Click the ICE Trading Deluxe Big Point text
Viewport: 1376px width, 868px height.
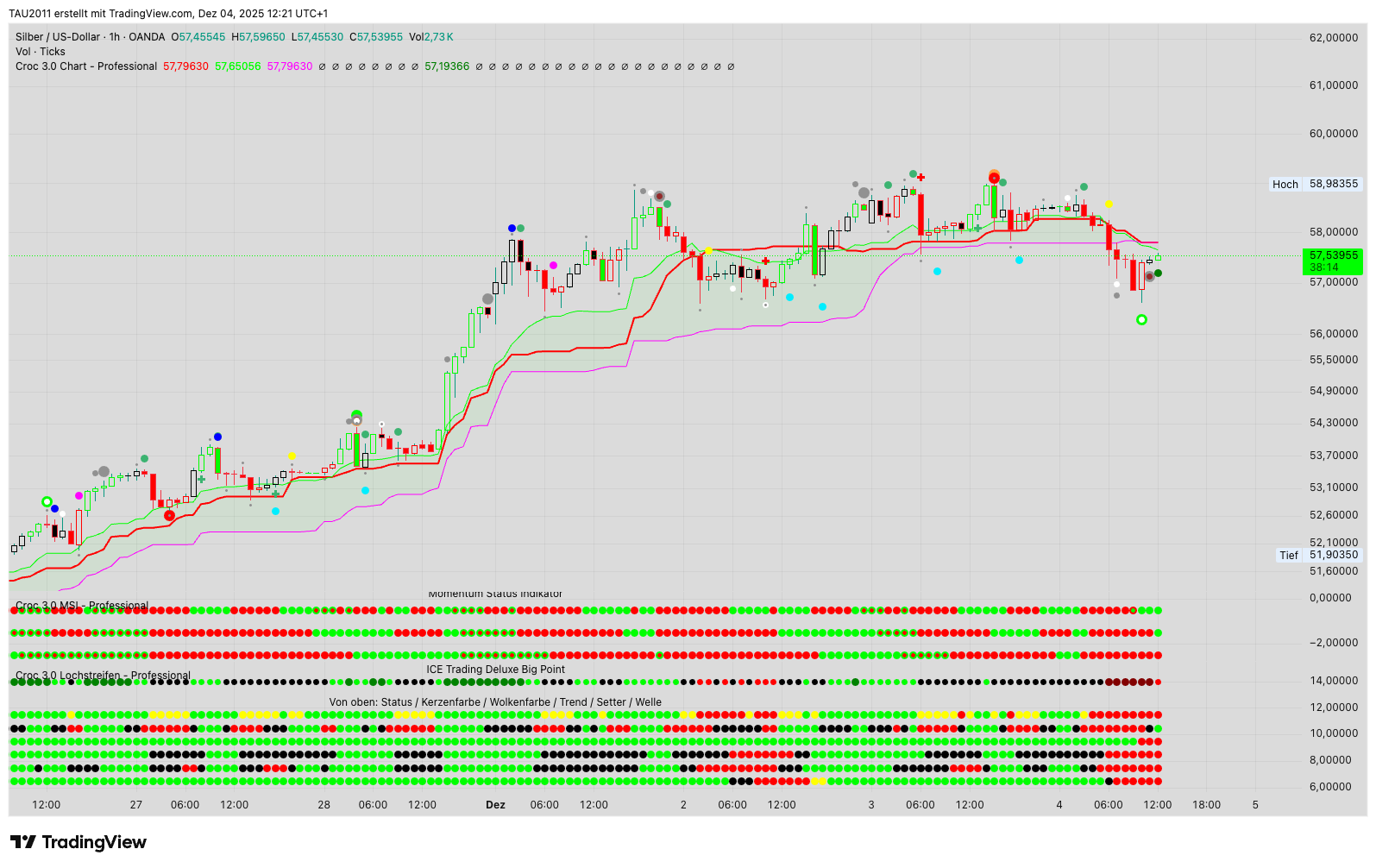(495, 670)
